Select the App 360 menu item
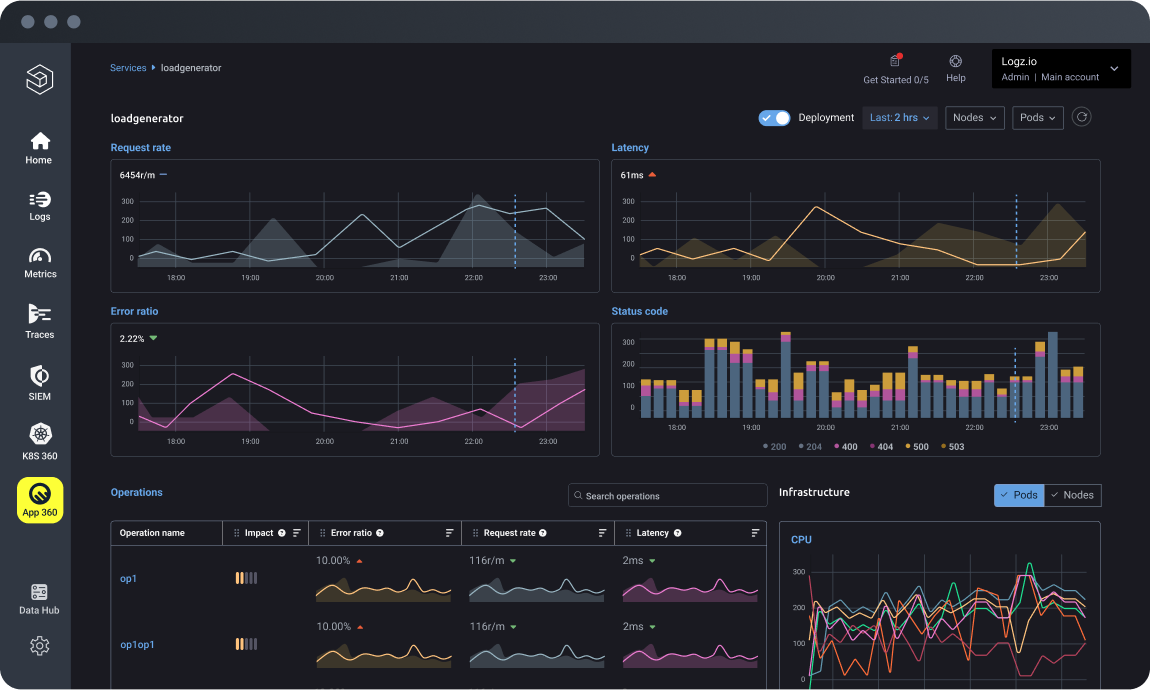The height and width of the screenshot is (690, 1150). tap(40, 500)
